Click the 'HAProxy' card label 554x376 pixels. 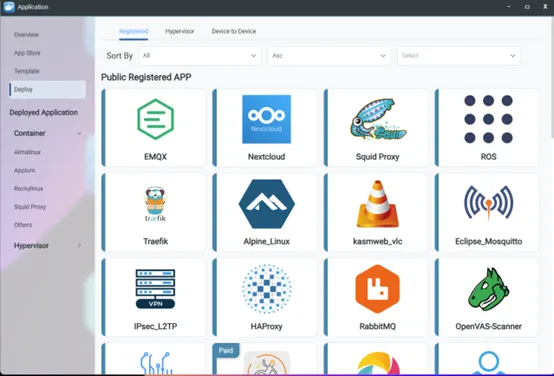click(266, 326)
